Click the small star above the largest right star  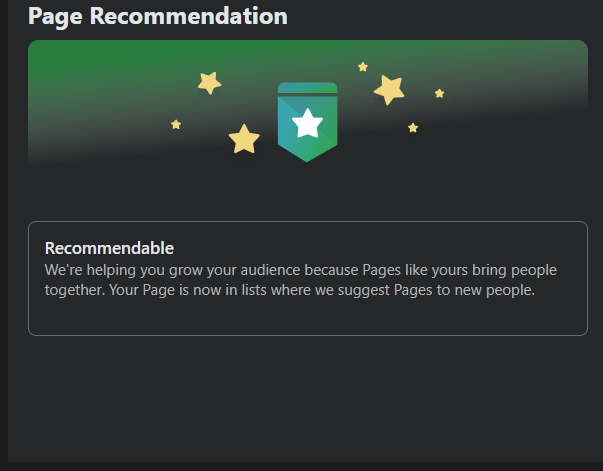[363, 67]
